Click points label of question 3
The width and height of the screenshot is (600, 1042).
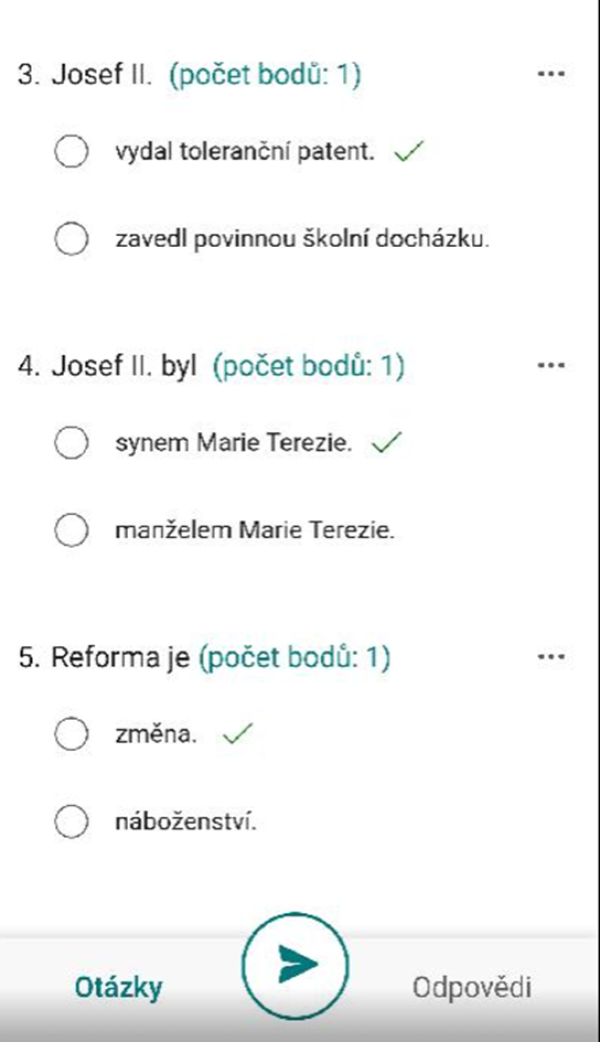tap(265, 75)
